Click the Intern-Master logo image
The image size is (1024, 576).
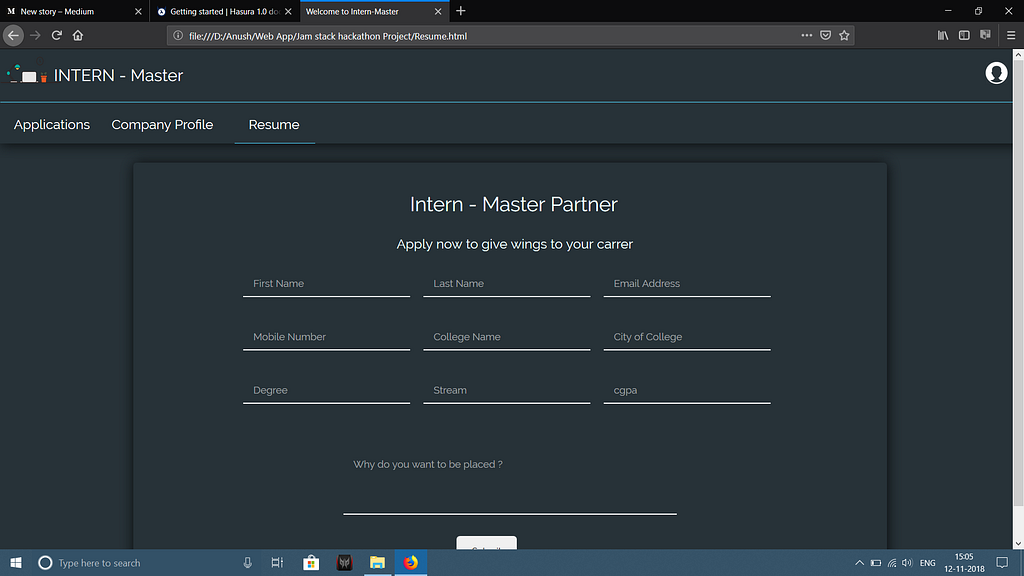(x=27, y=74)
